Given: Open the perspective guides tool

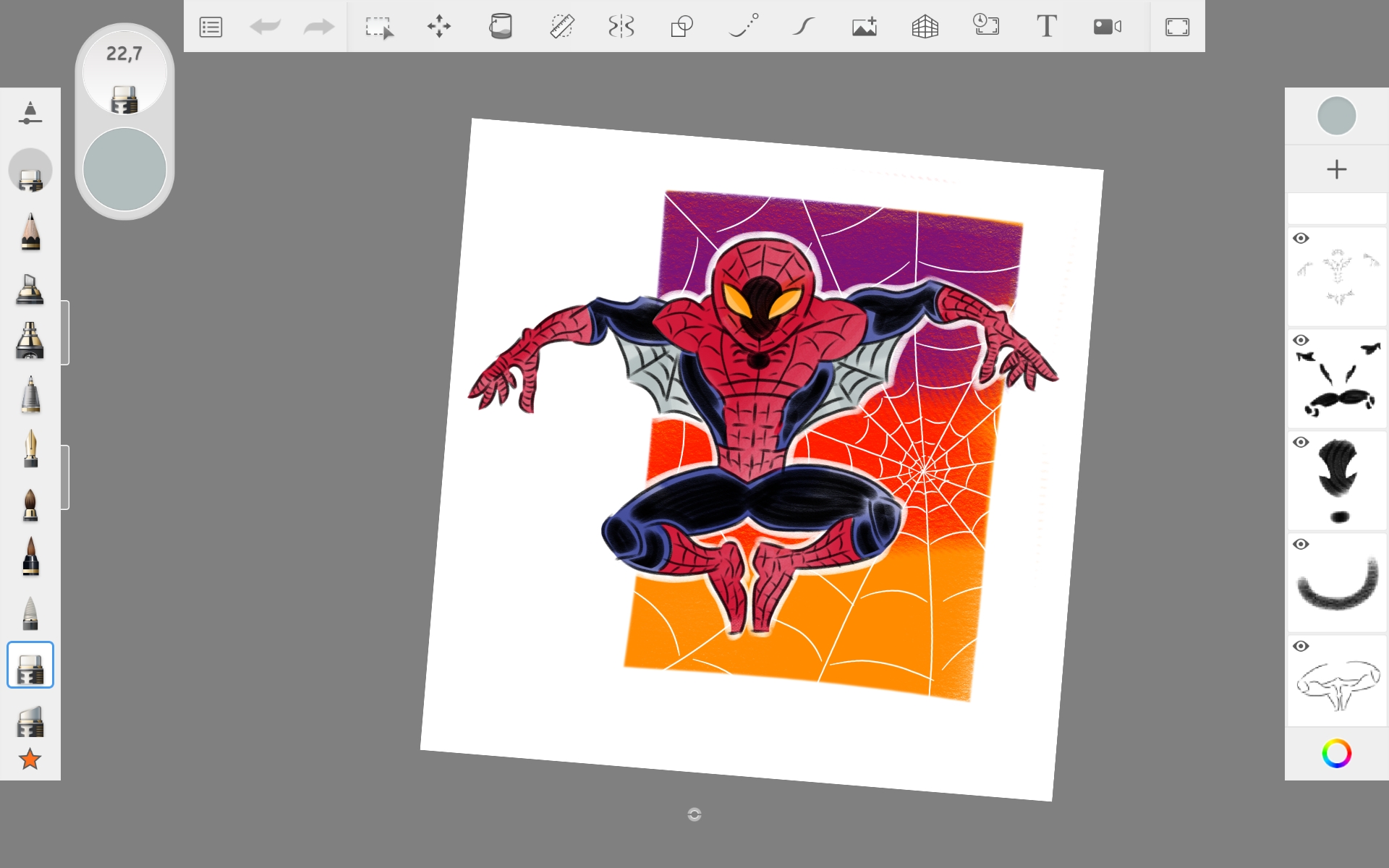Looking at the screenshot, I should [925, 27].
